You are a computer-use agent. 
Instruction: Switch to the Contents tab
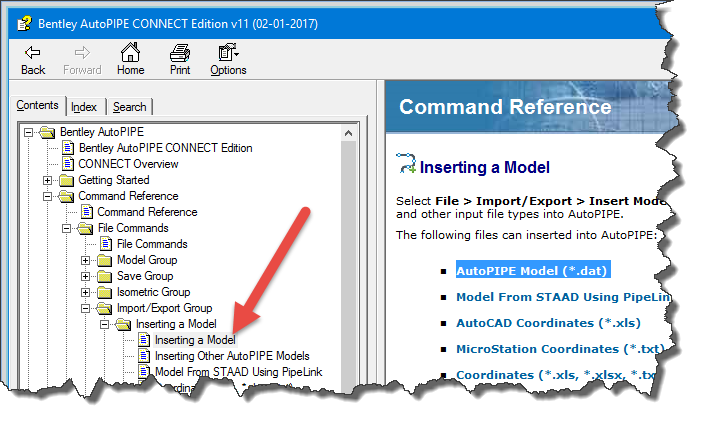(x=38, y=105)
